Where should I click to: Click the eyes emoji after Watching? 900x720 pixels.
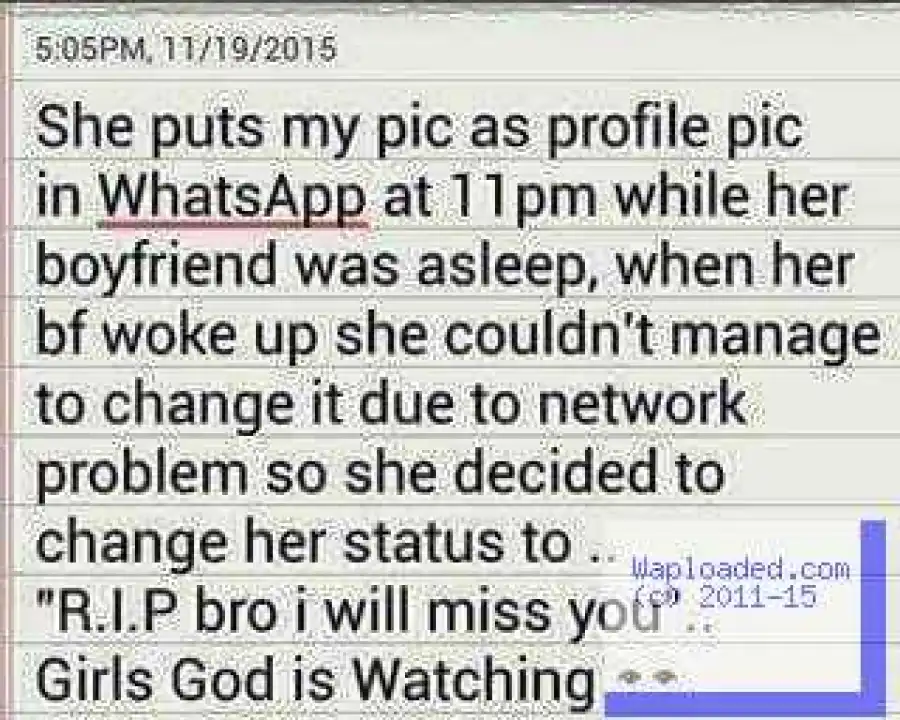[649, 678]
